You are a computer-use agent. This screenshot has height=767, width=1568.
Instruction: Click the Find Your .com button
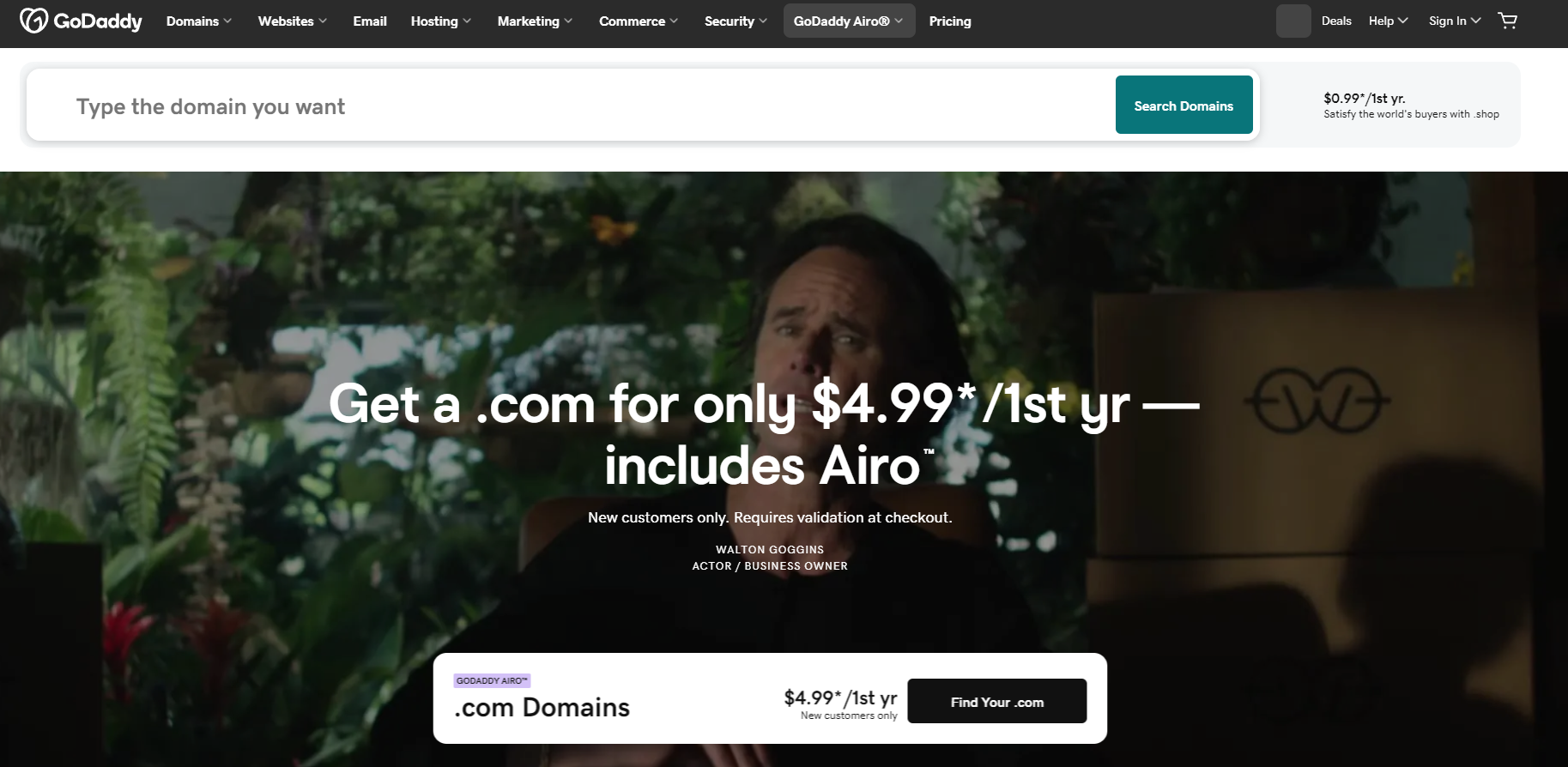pos(997,701)
